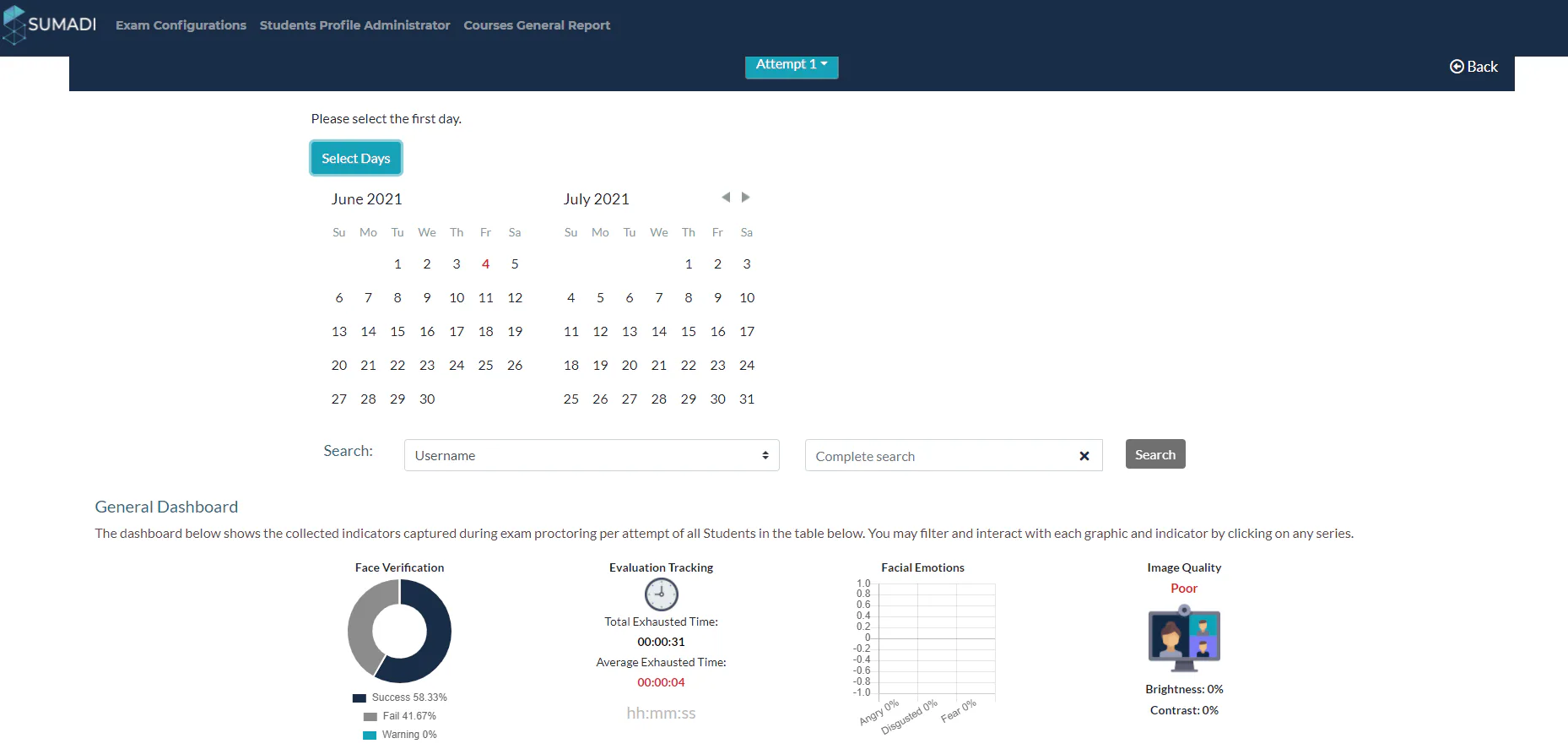Click the Average Exhausted Time value 00:00:04
Screen dimensions: 1568x749
(662, 682)
